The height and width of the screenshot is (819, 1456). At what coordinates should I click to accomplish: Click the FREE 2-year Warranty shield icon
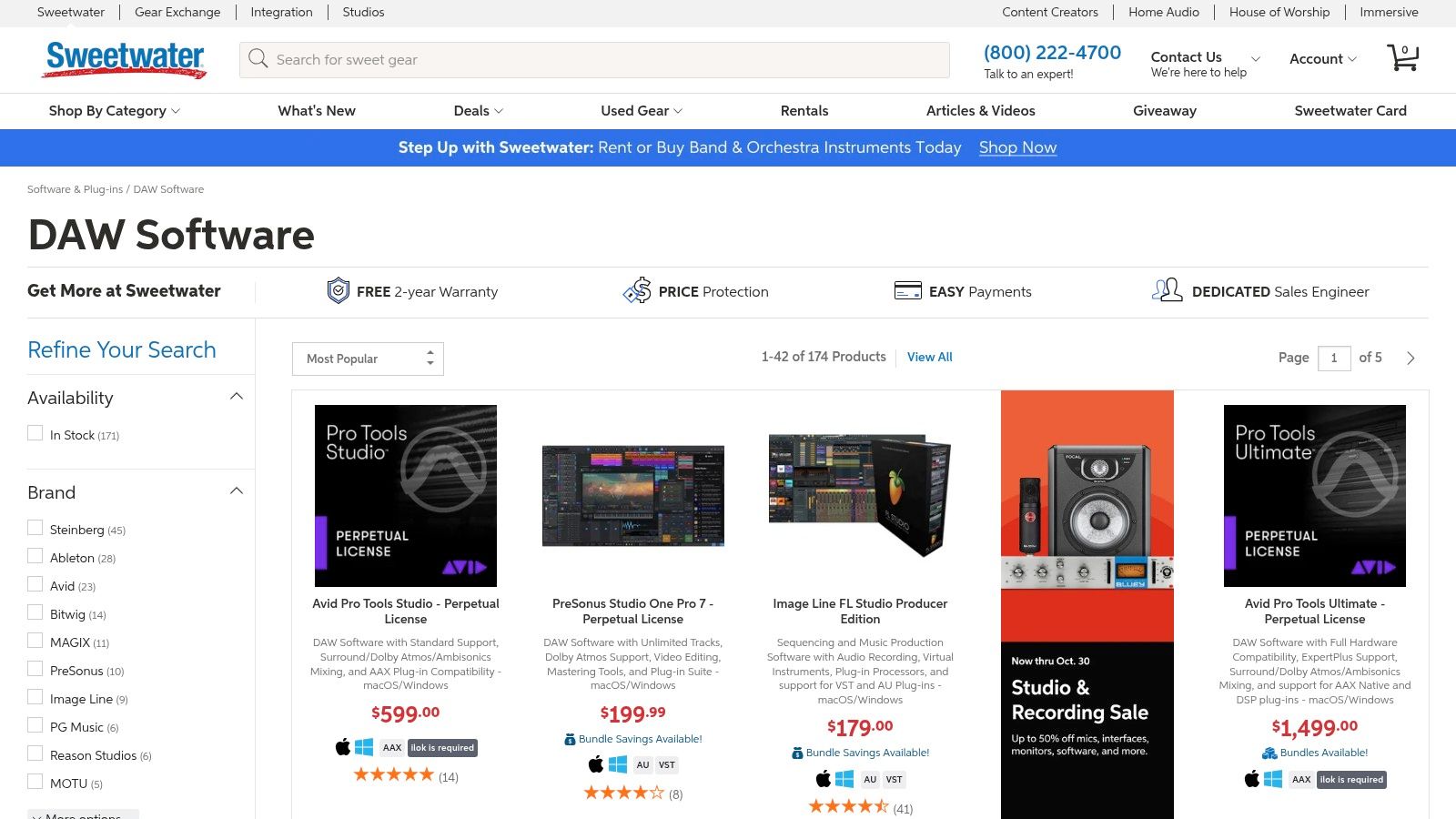coord(339,291)
